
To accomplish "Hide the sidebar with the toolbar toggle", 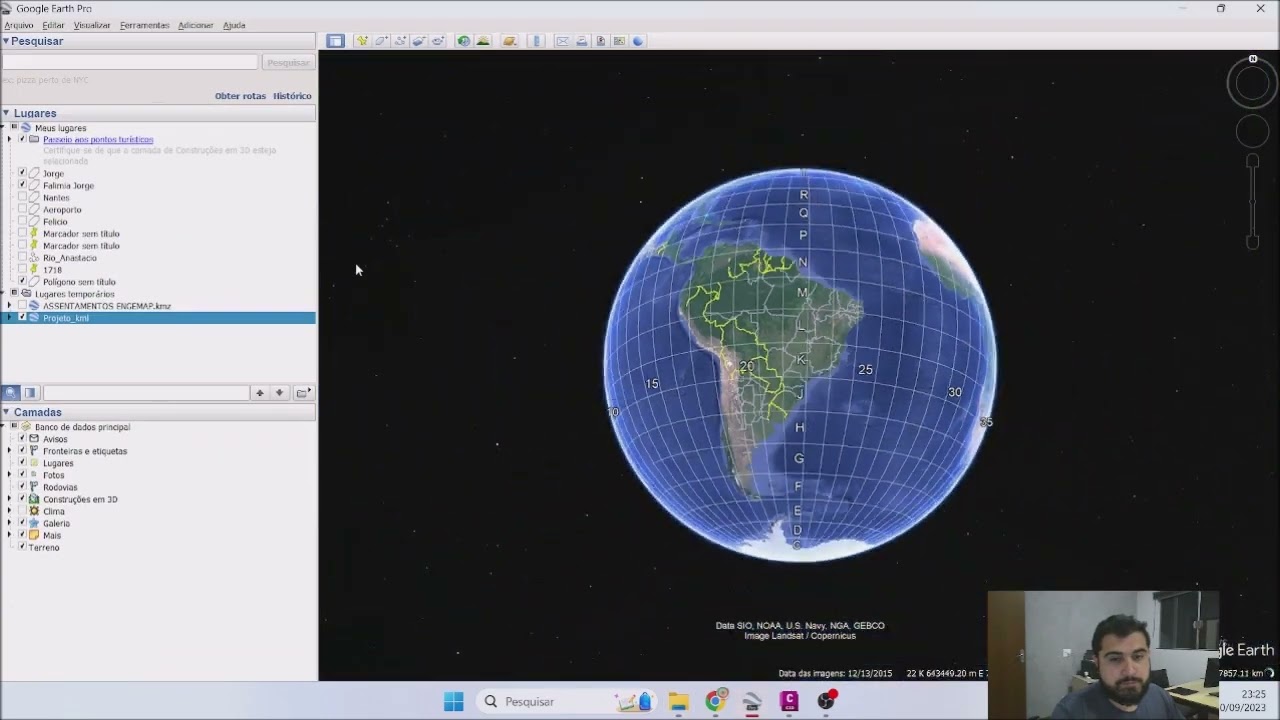I will click(x=335, y=41).
